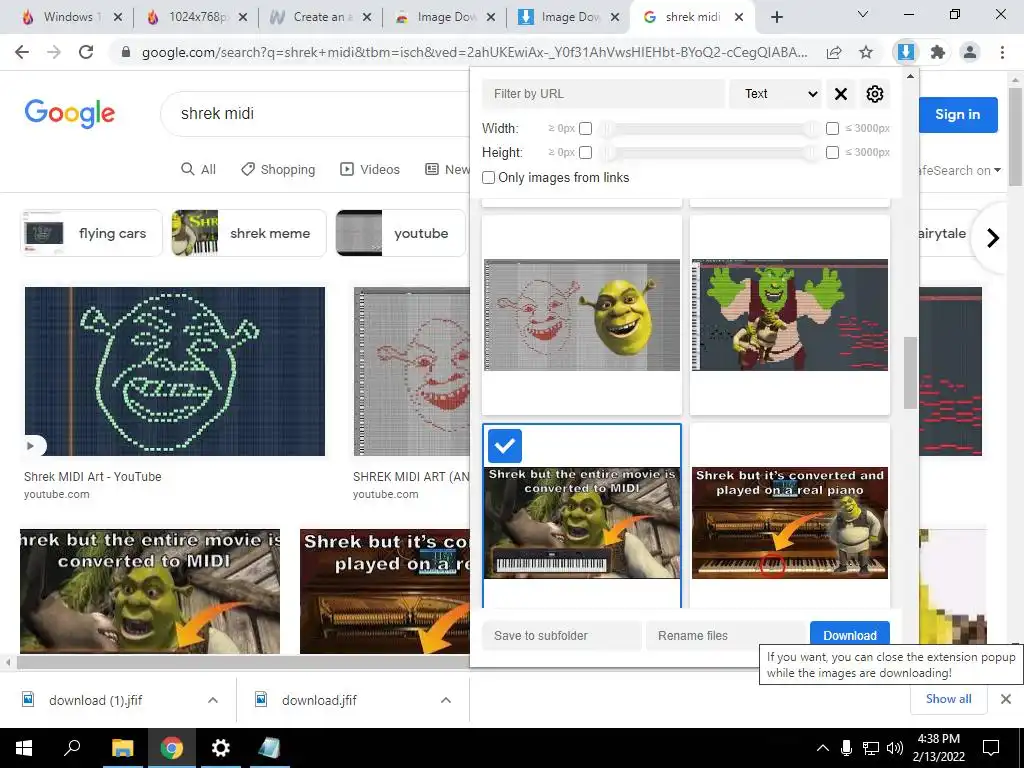Open the Chrome extensions puzzle icon
Screen dimensions: 1024x768
click(x=938, y=52)
